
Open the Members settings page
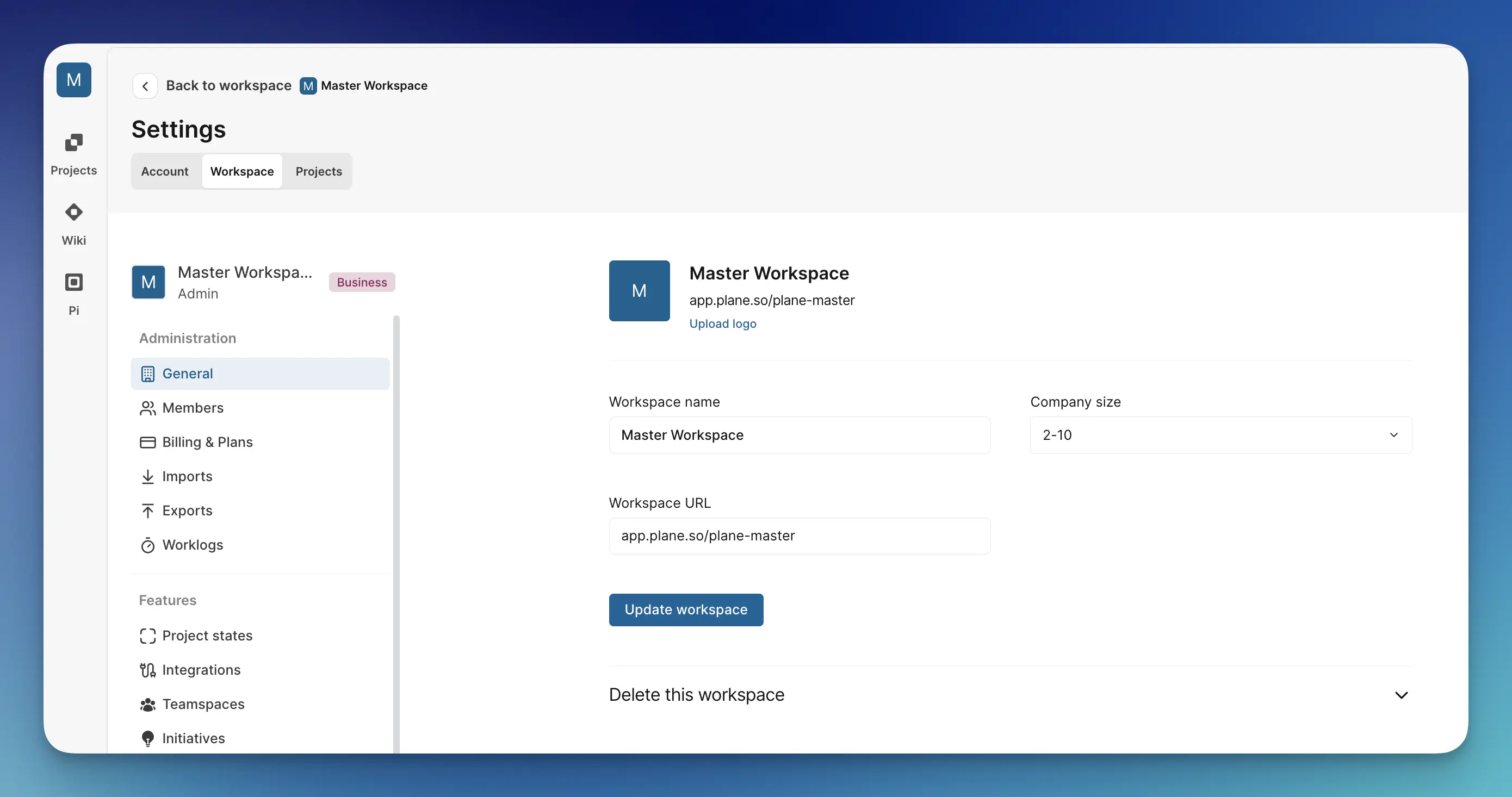(x=260, y=408)
